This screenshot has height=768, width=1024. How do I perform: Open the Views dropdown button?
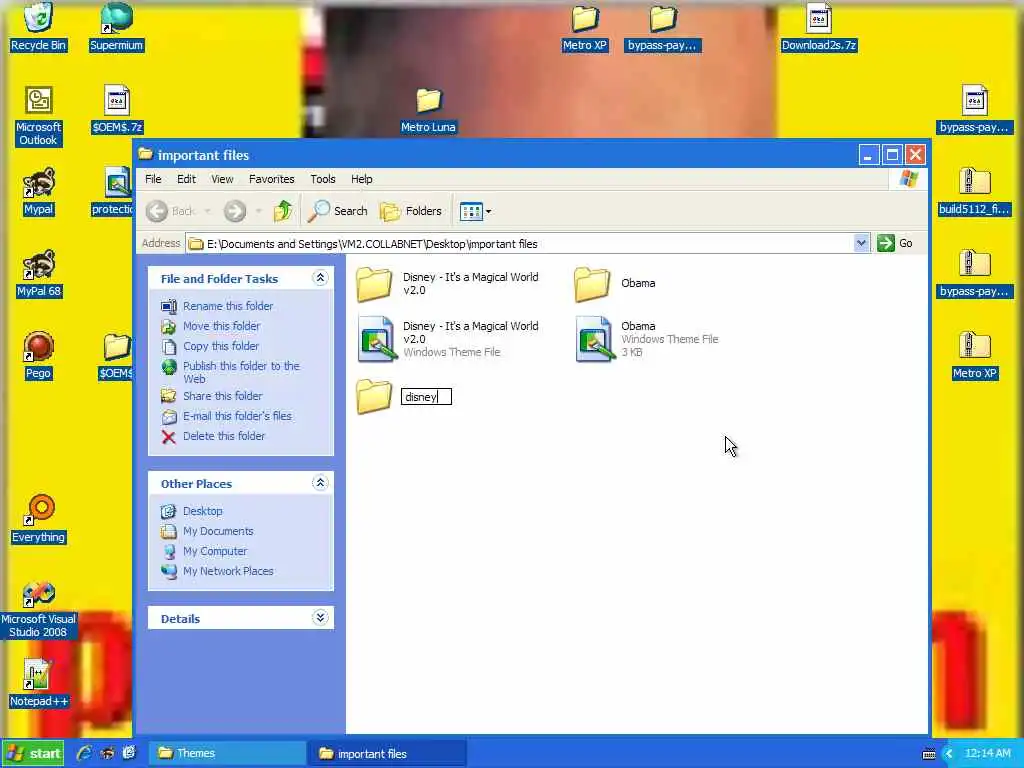475,211
